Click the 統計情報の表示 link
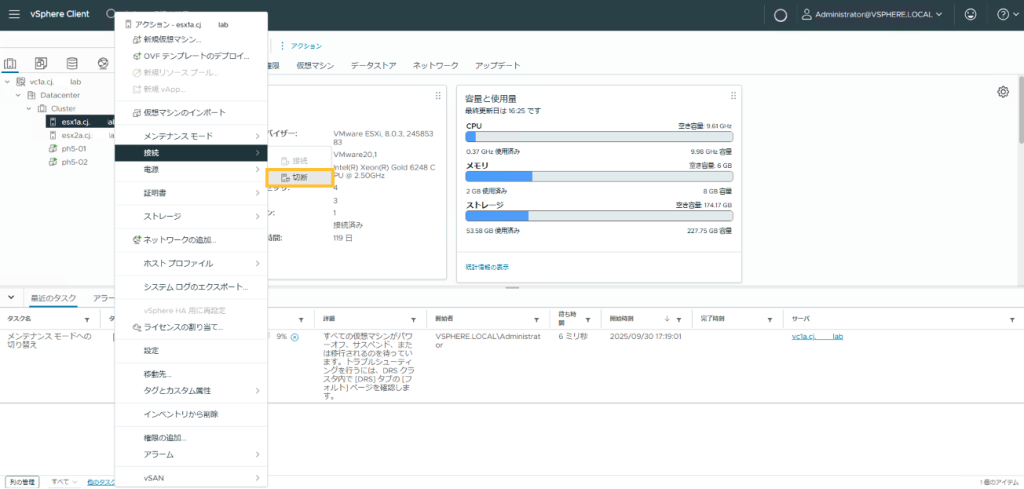This screenshot has width=1024, height=489. click(x=487, y=267)
